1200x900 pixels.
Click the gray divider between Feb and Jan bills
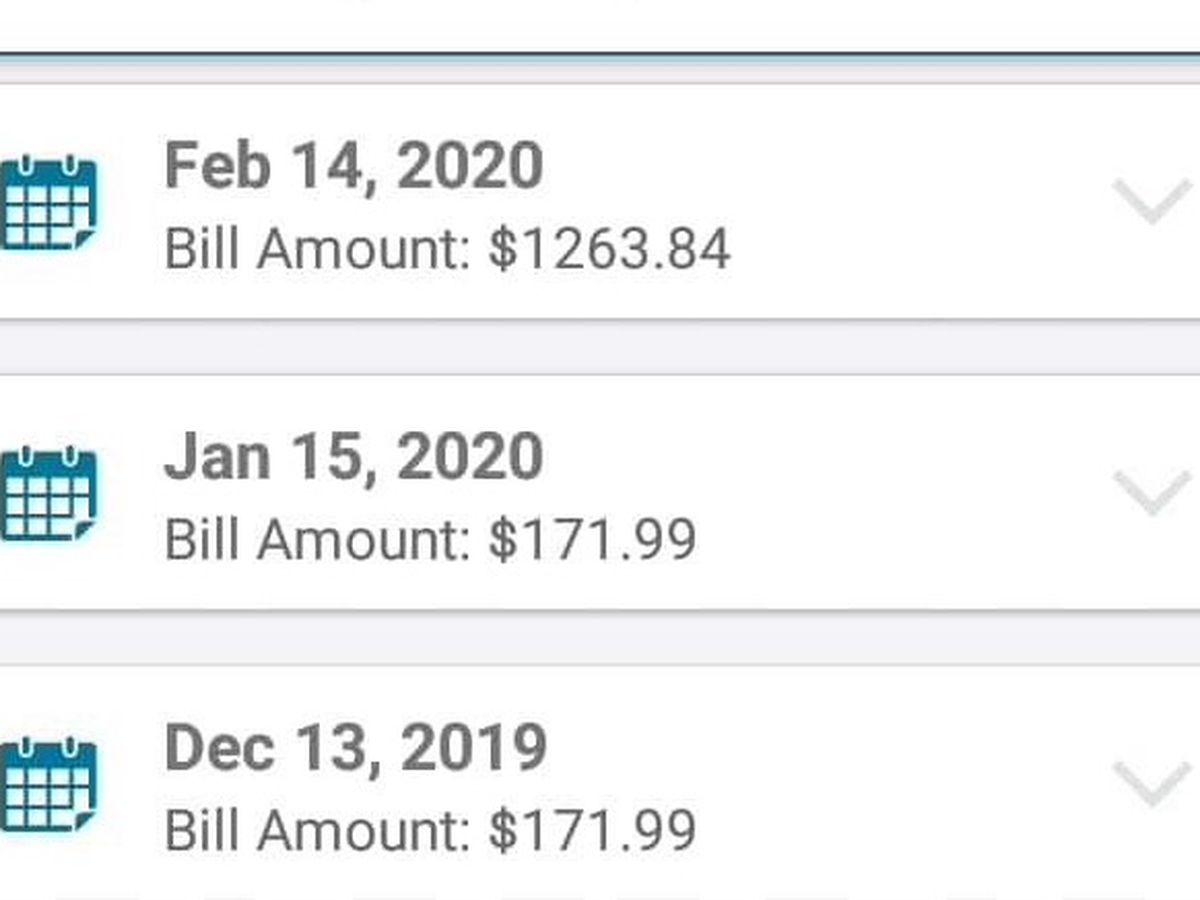tap(600, 348)
